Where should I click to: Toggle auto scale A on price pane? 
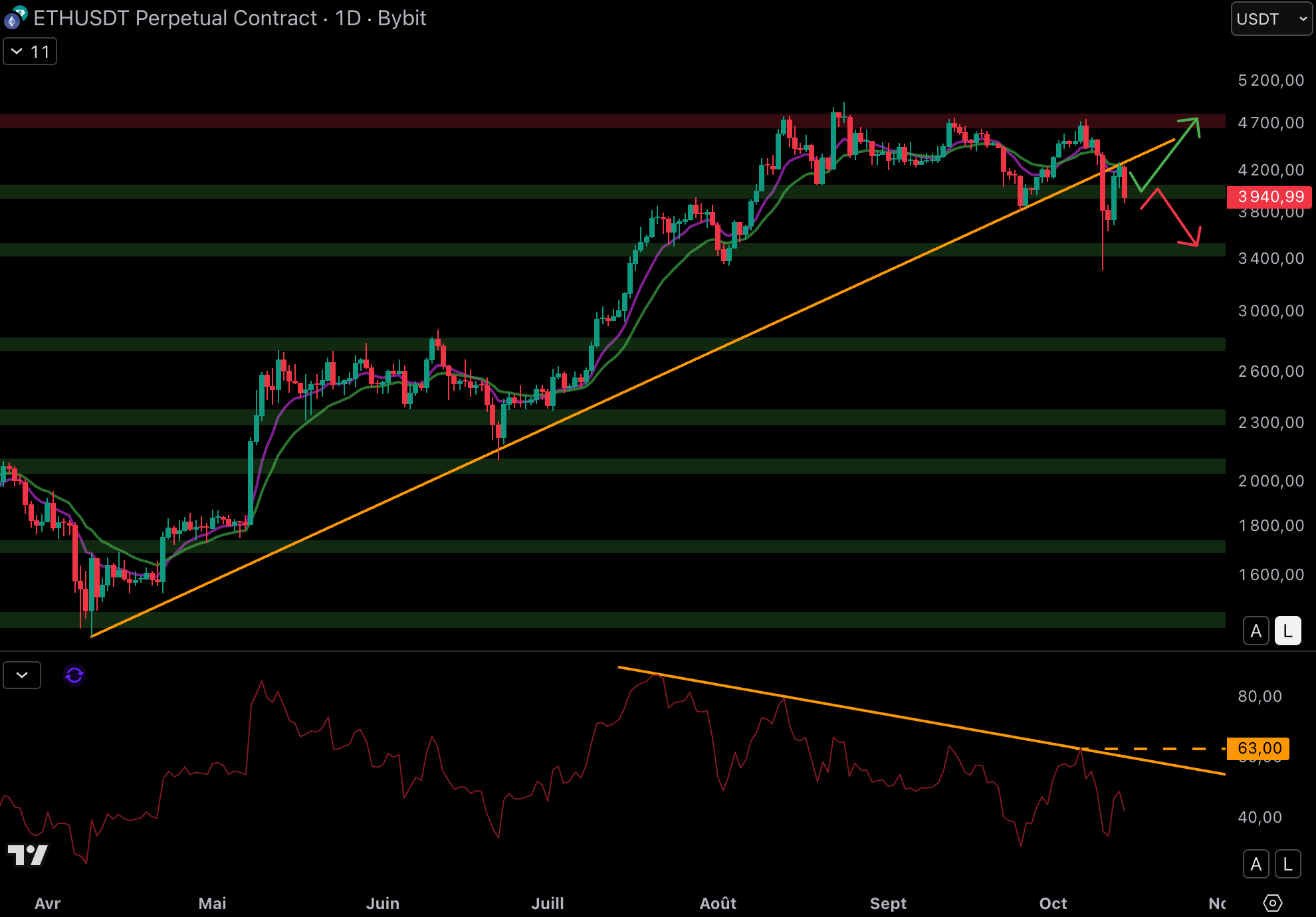pyautogui.click(x=1256, y=631)
